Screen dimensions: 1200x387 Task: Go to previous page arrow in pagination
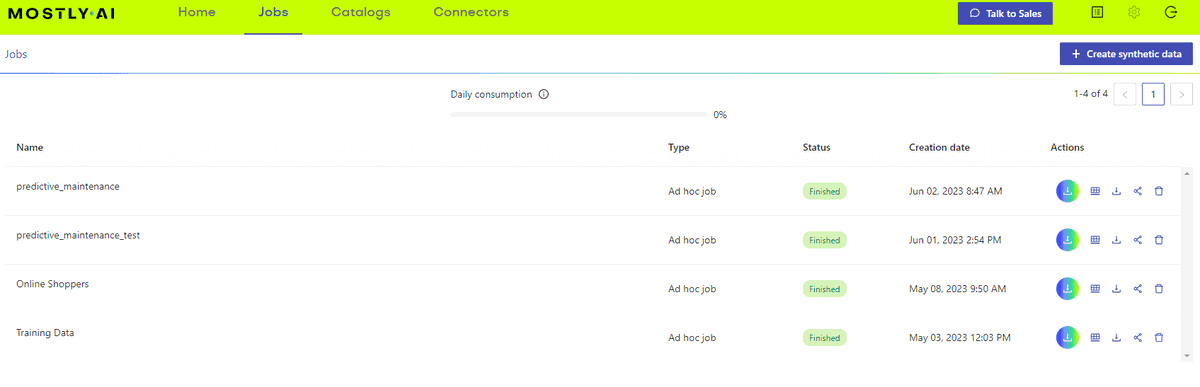[x=1125, y=95]
